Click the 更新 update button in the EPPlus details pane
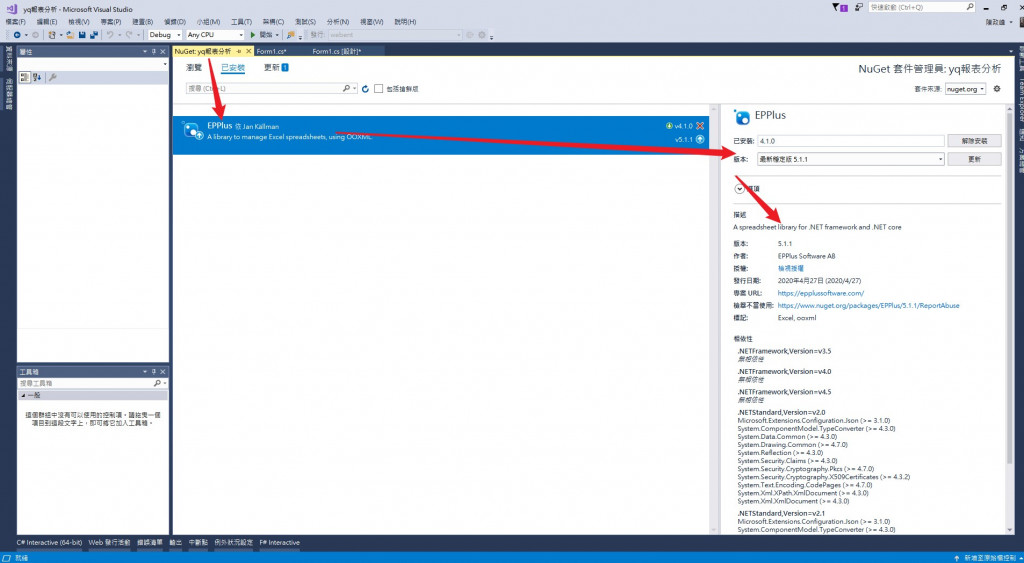Image resolution: width=1024 pixels, height=563 pixels. pyautogui.click(x=974, y=159)
